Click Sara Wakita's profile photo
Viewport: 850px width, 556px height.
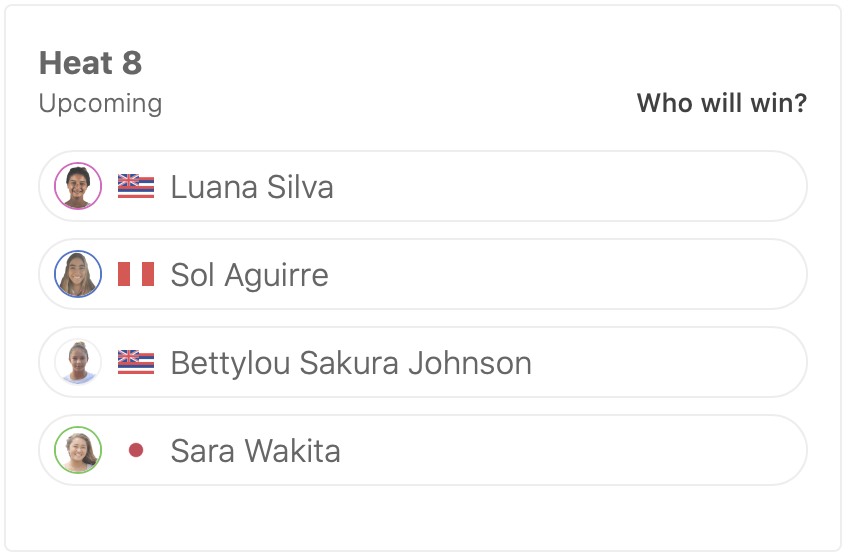pos(78,451)
